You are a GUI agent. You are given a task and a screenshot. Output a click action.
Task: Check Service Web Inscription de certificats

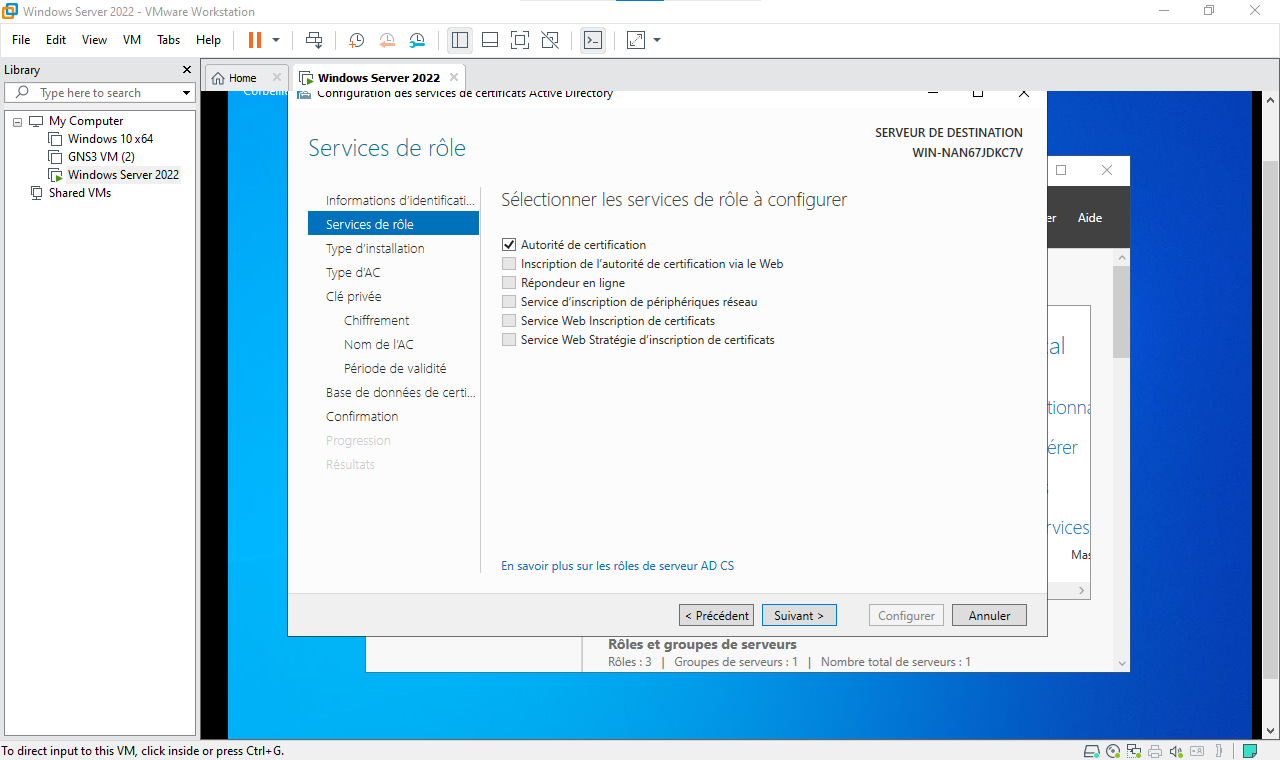pos(509,321)
